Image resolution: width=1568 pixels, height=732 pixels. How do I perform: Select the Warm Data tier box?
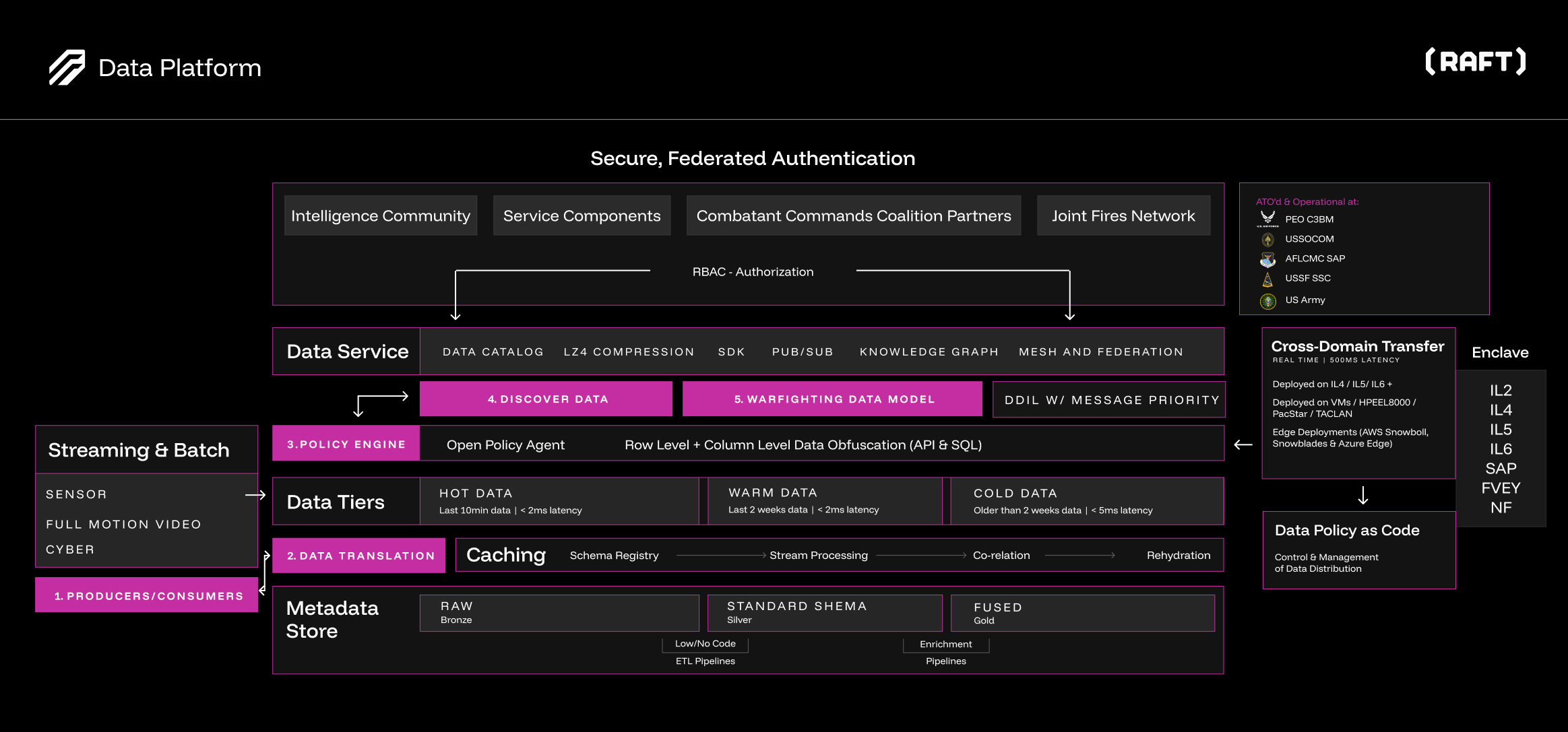[825, 501]
